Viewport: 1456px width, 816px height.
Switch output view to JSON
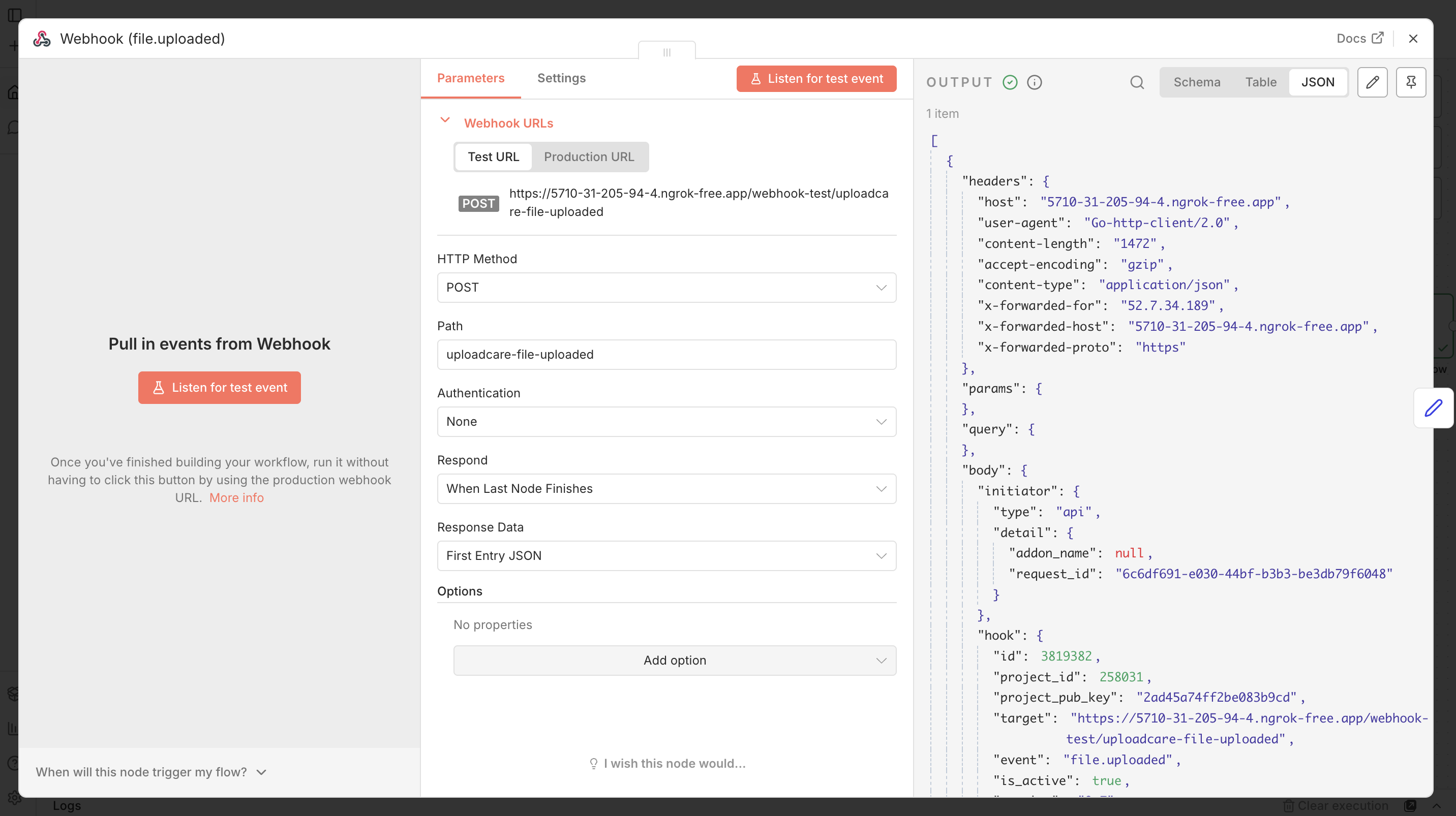pos(1318,82)
